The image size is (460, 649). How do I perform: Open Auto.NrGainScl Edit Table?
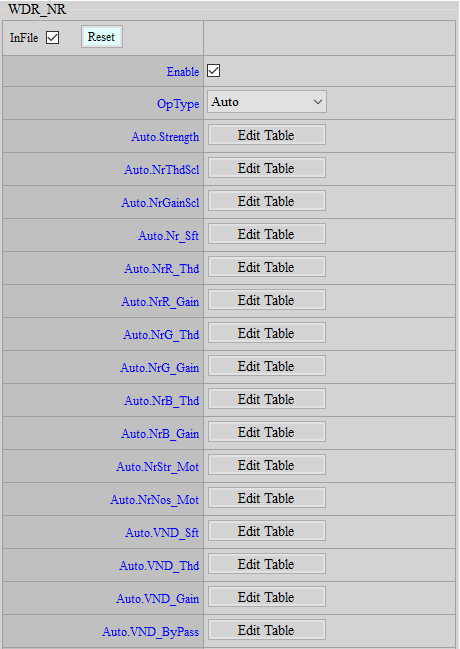click(x=267, y=201)
